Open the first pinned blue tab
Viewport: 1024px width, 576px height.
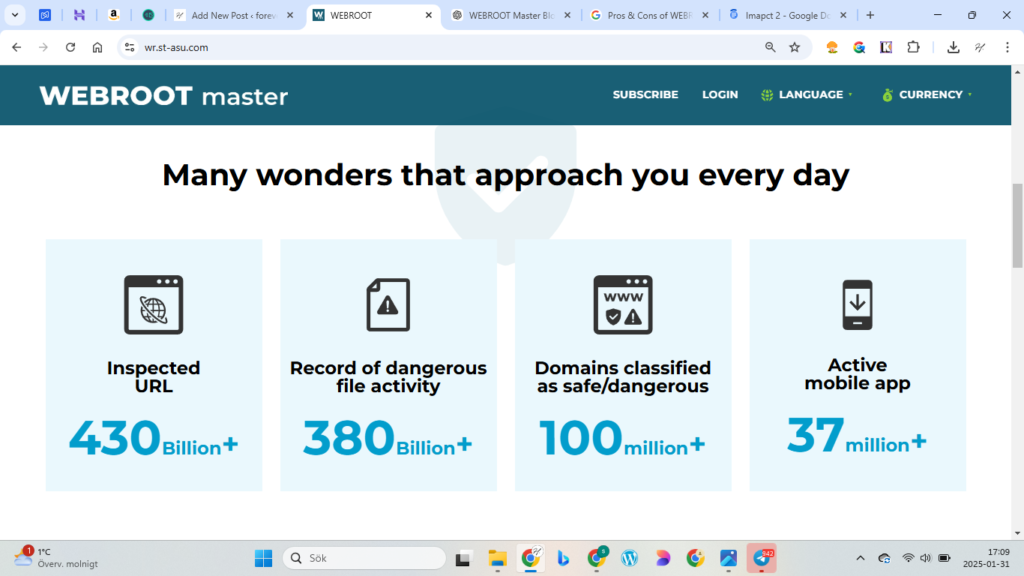pos(45,15)
